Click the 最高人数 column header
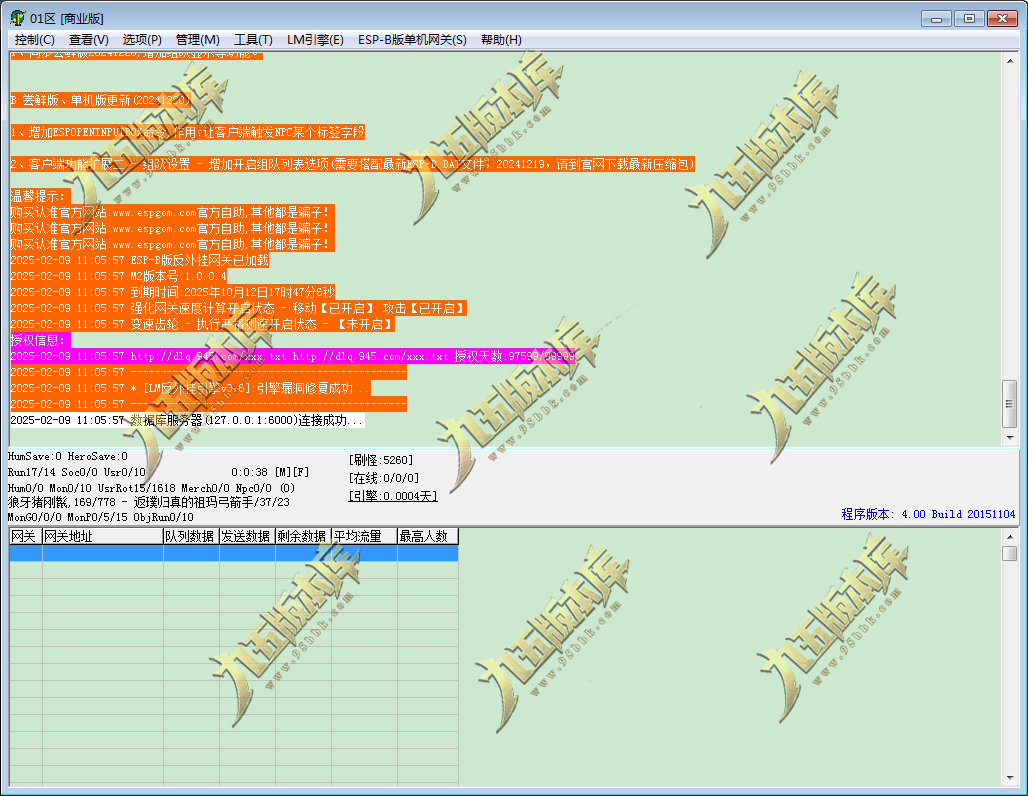Image resolution: width=1028 pixels, height=796 pixels. tap(427, 536)
